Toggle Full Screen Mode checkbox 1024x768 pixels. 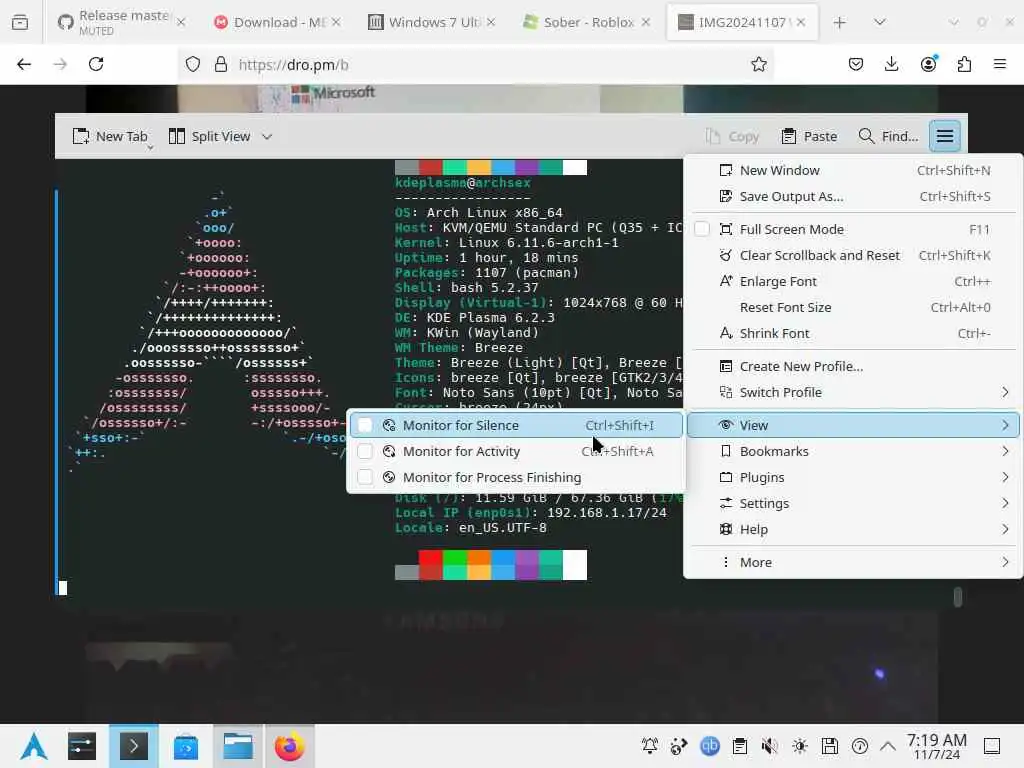701,229
